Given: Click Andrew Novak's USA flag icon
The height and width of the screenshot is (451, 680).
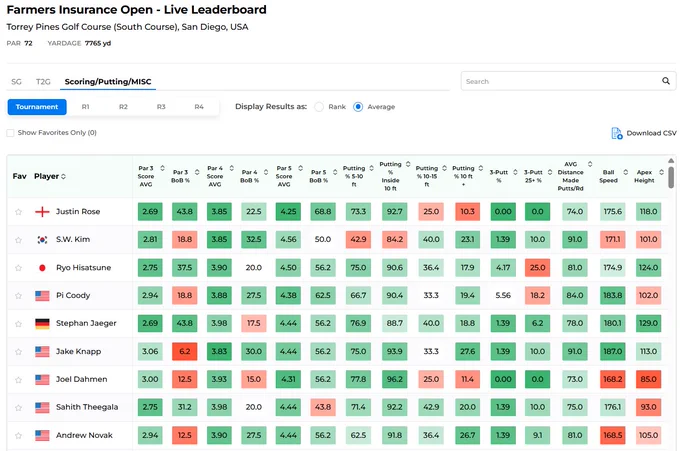Looking at the screenshot, I should click(x=42, y=435).
